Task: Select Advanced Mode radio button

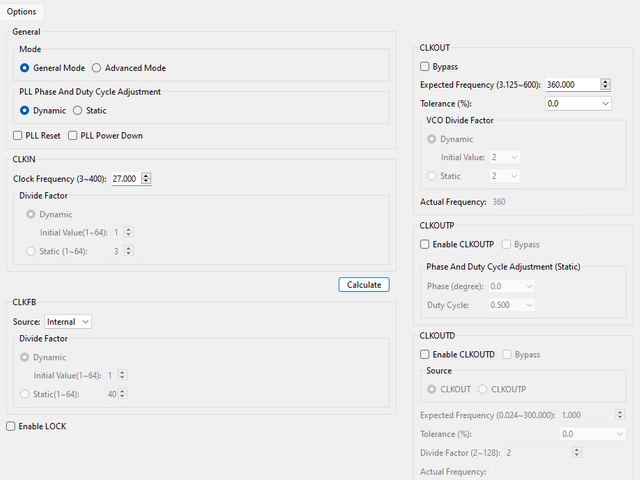Action: pyautogui.click(x=97, y=68)
